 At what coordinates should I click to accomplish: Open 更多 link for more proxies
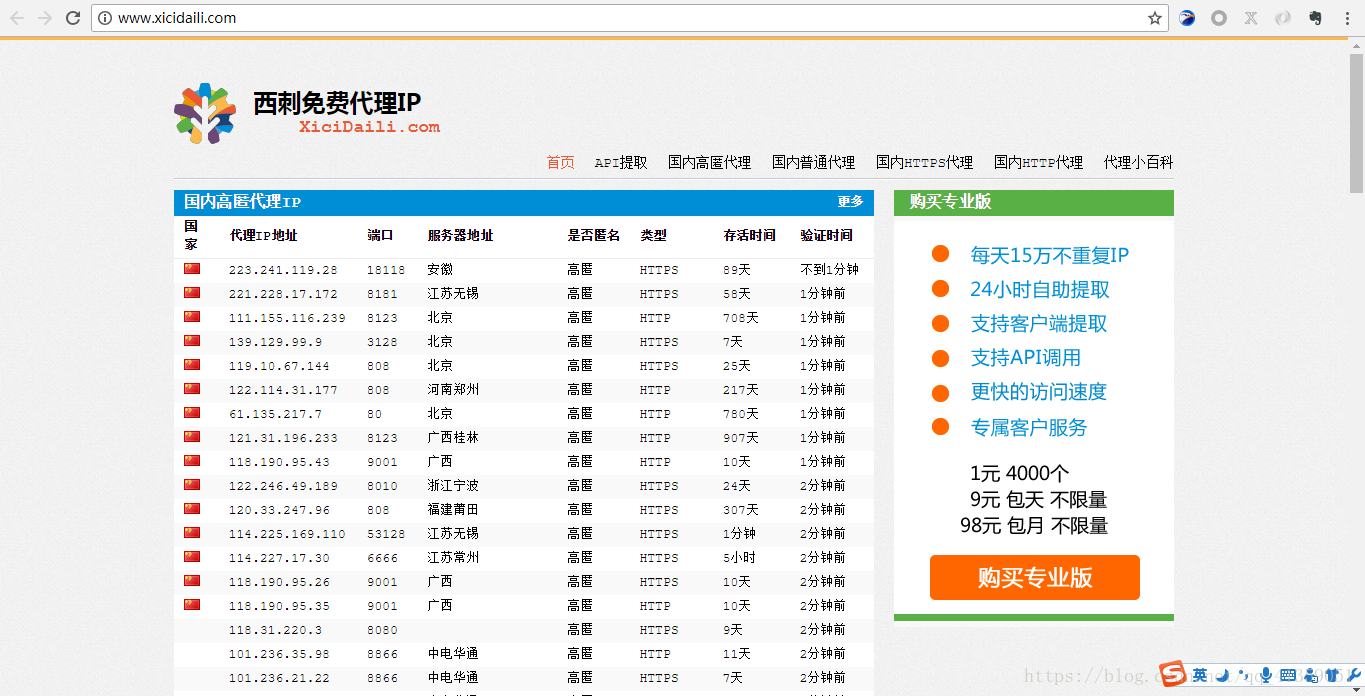[851, 202]
